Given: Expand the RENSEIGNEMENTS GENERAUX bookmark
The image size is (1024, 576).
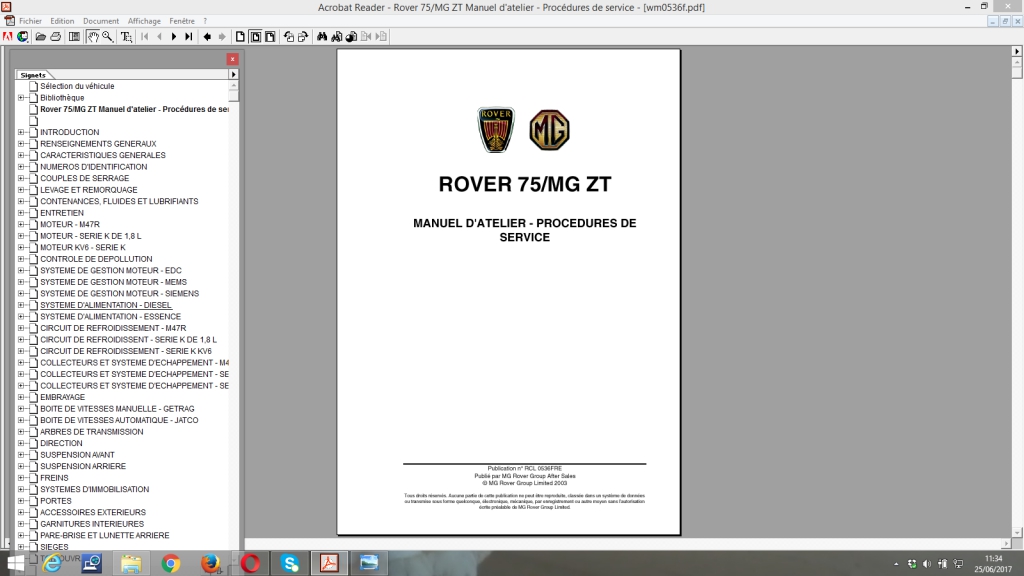Looking at the screenshot, I should tap(21, 144).
